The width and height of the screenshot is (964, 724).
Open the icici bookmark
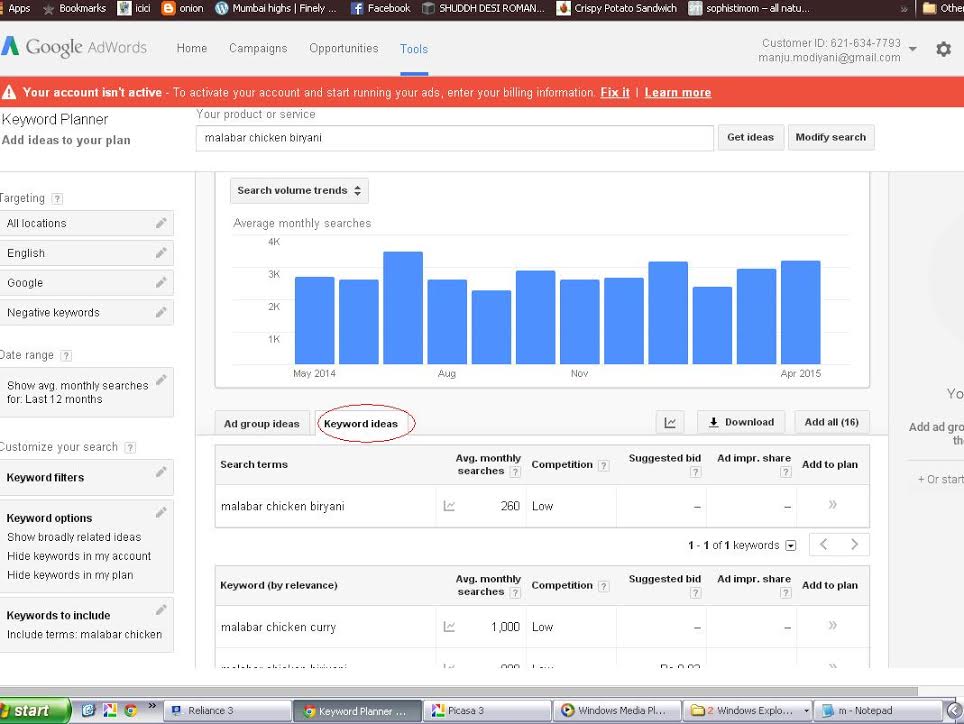134,9
